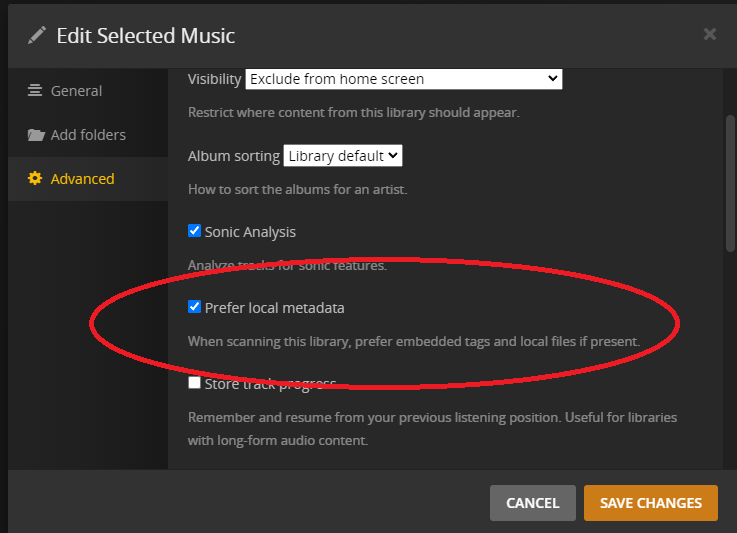Click the General sidebar lines icon
This screenshot has height=533, width=737.
click(35, 91)
